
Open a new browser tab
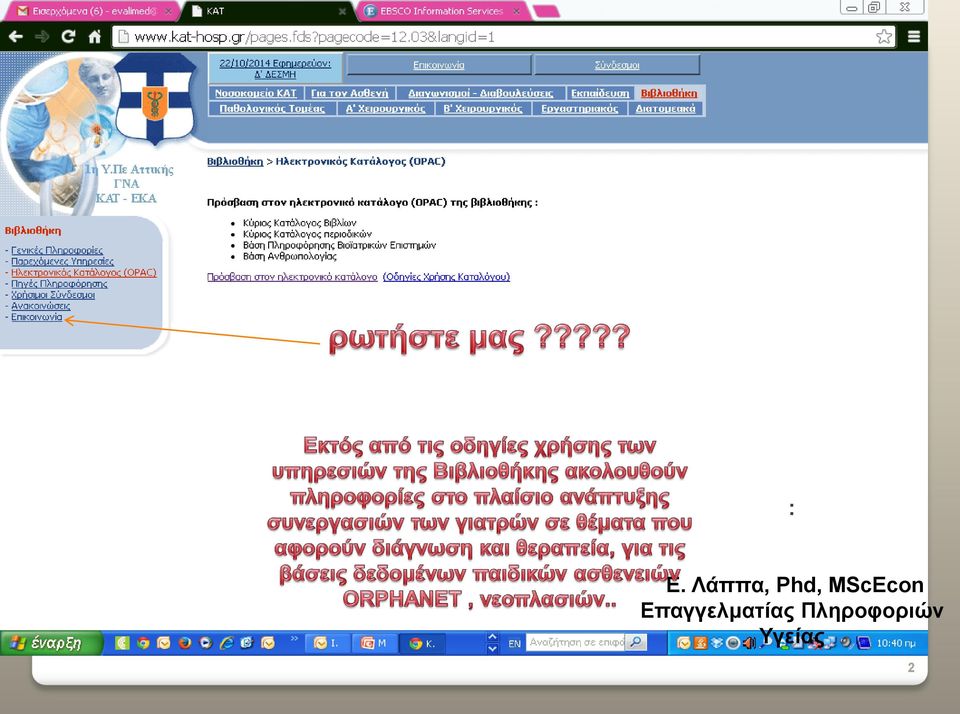click(546, 11)
